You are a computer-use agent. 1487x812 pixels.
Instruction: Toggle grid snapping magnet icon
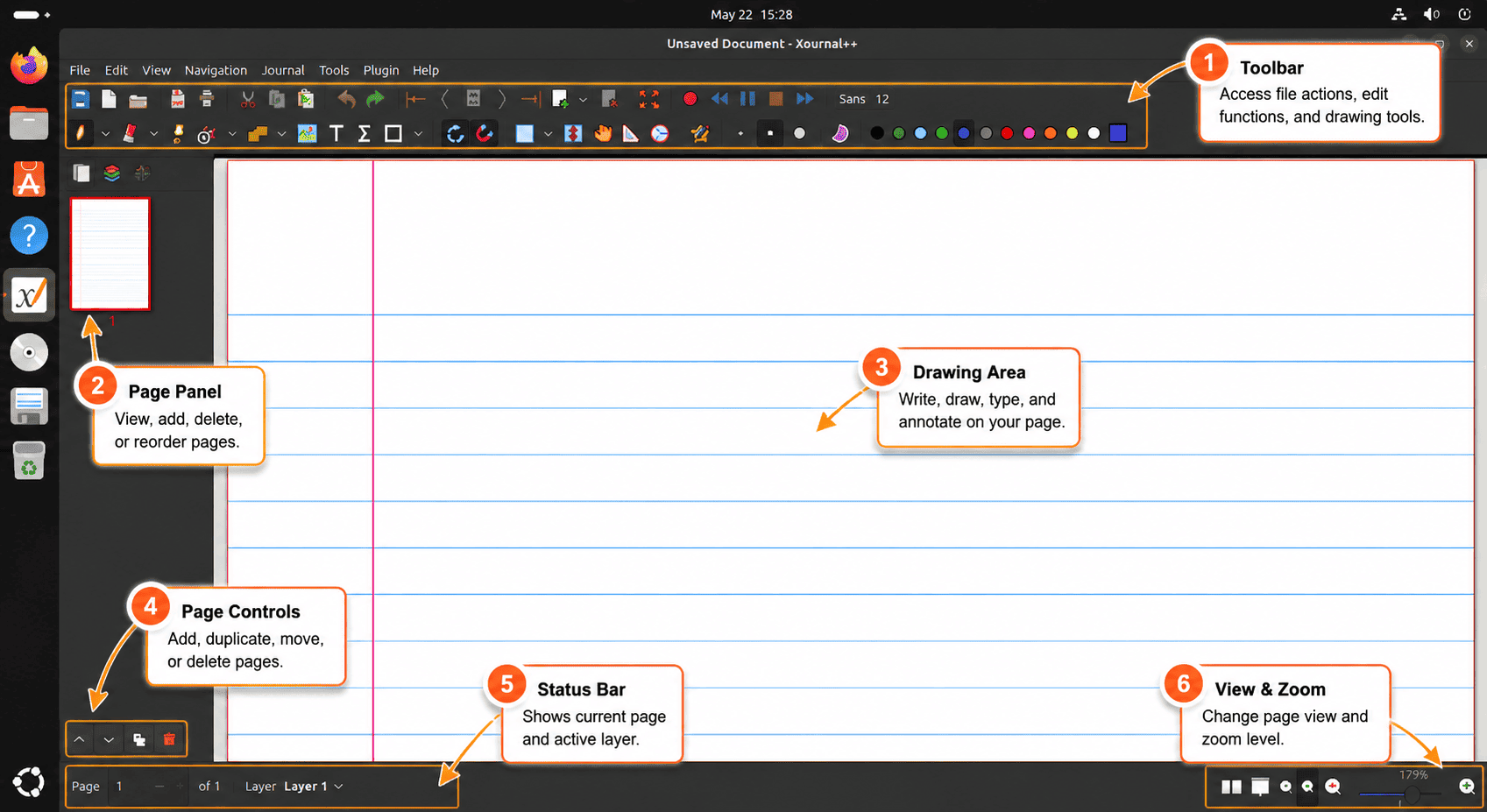point(485,133)
